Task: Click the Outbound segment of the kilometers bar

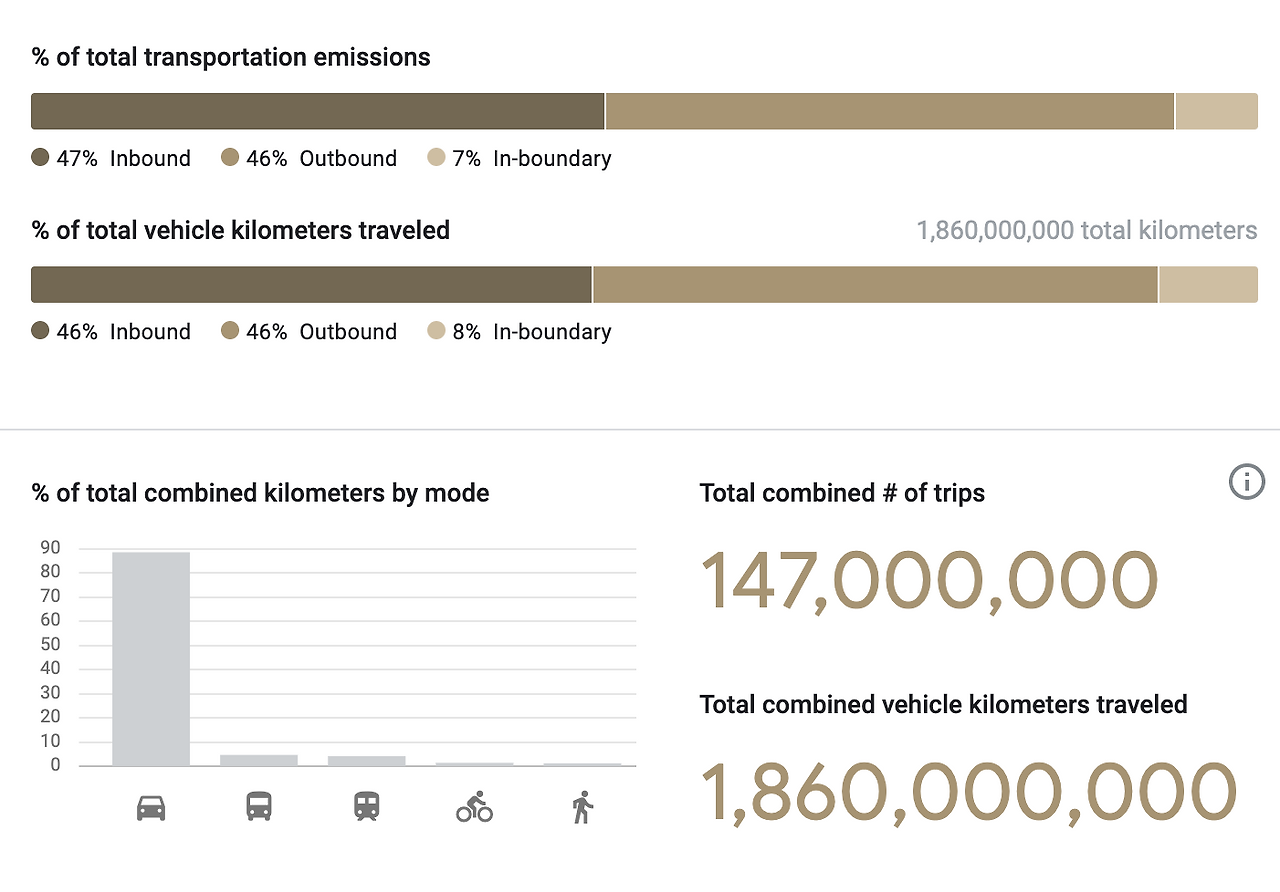Action: [x=875, y=284]
